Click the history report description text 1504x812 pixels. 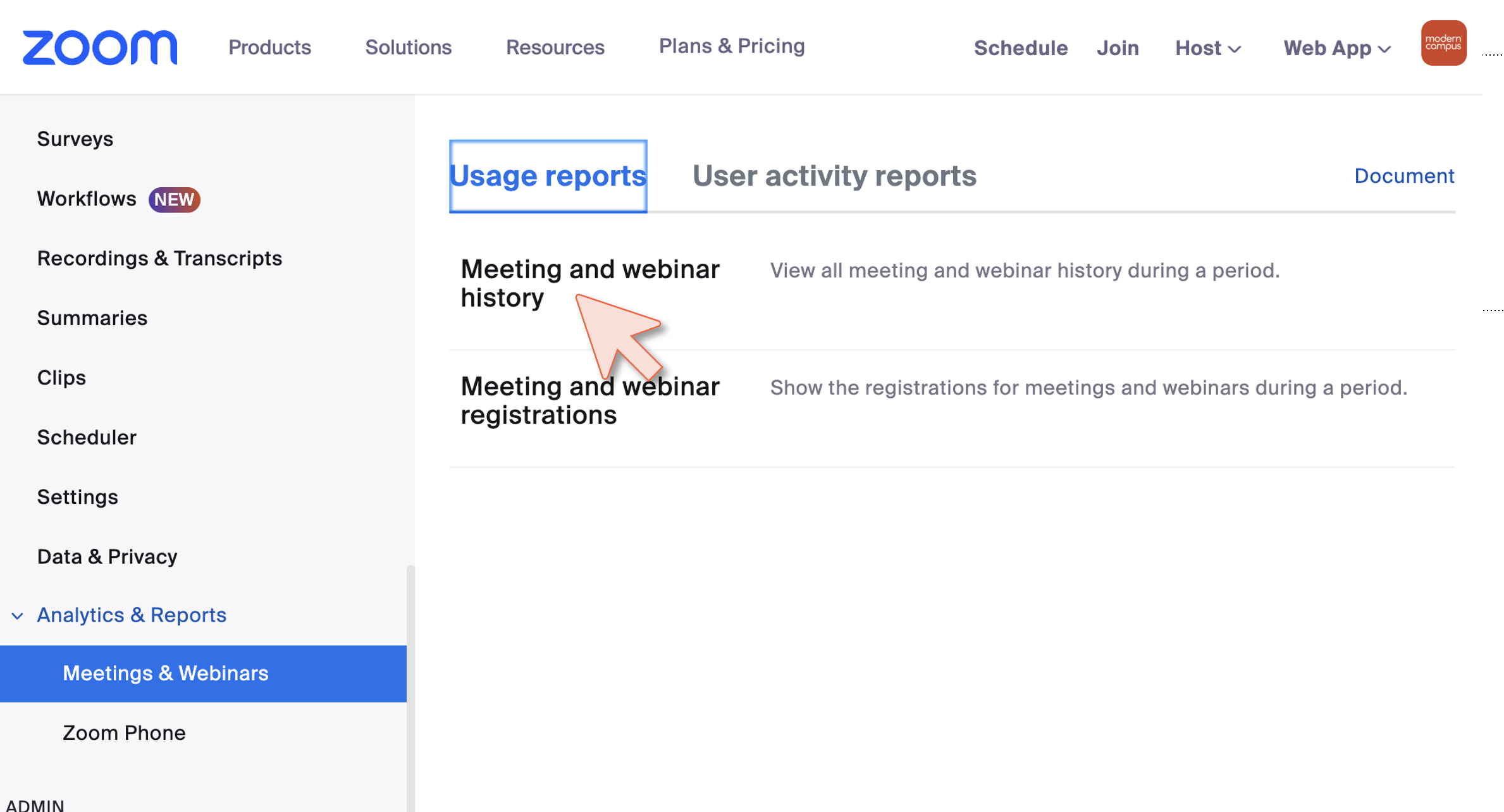click(1025, 271)
